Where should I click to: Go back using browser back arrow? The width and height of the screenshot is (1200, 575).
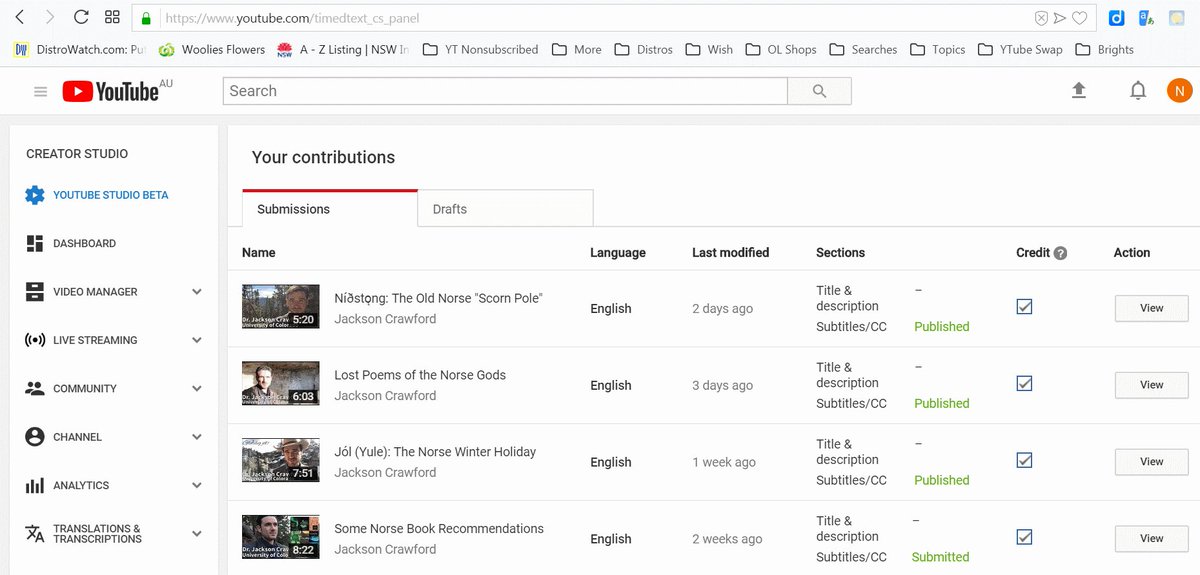pyautogui.click(x=20, y=17)
